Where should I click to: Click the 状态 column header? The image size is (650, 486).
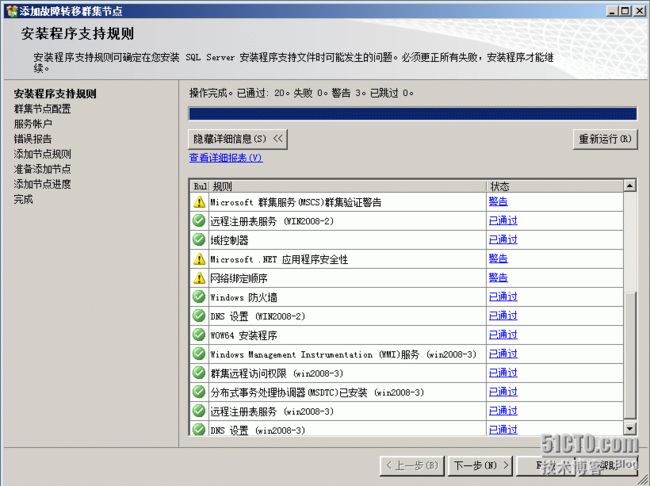click(x=500, y=186)
